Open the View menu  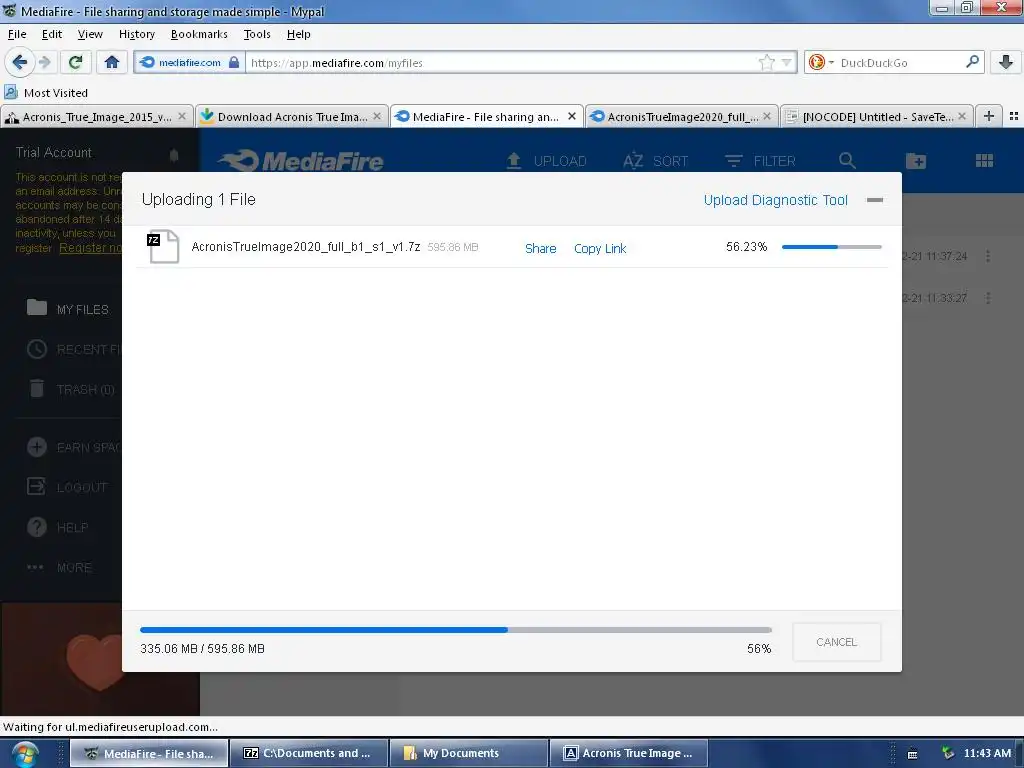(90, 34)
